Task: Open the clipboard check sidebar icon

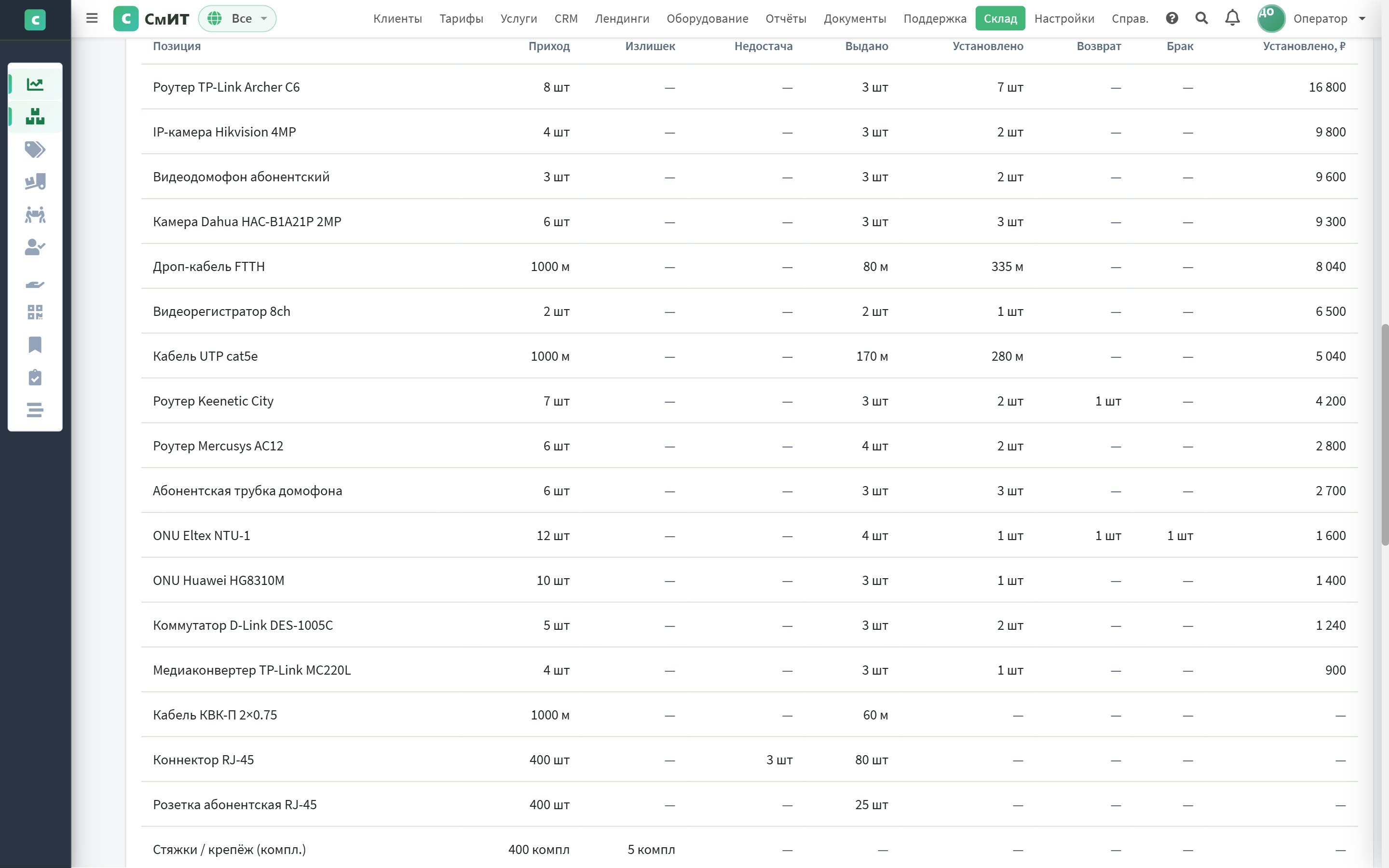Action: (35, 377)
